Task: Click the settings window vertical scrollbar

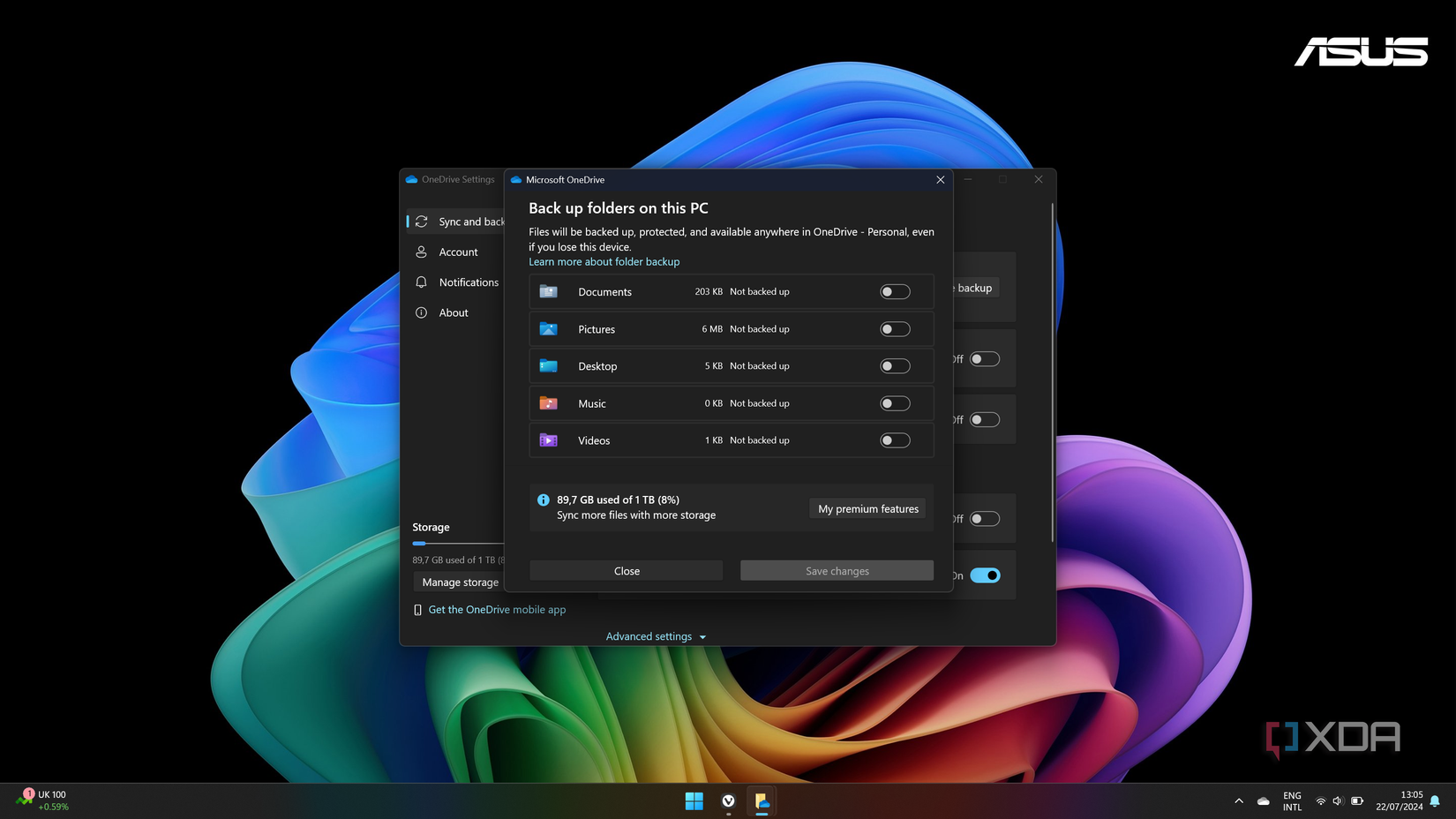Action: [1052, 371]
